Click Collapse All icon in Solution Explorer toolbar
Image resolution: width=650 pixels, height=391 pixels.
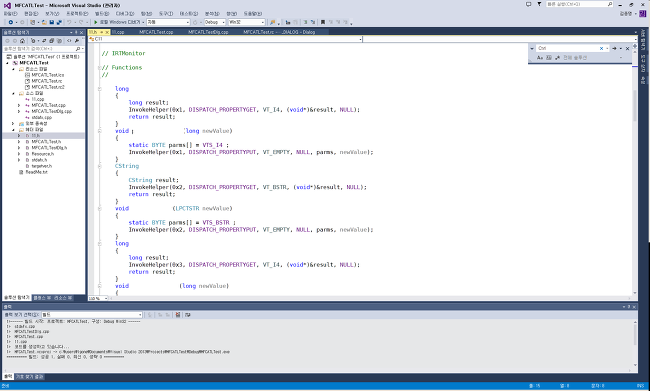point(51,41)
